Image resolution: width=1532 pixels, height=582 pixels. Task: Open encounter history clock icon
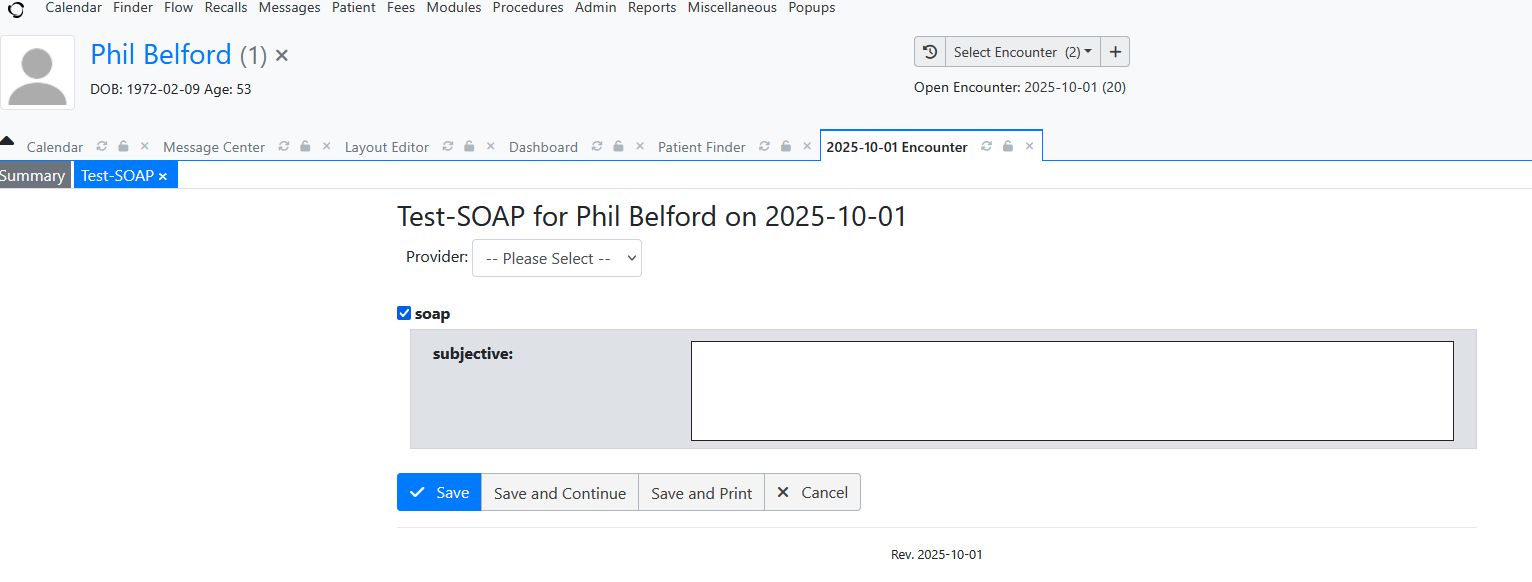[x=930, y=52]
